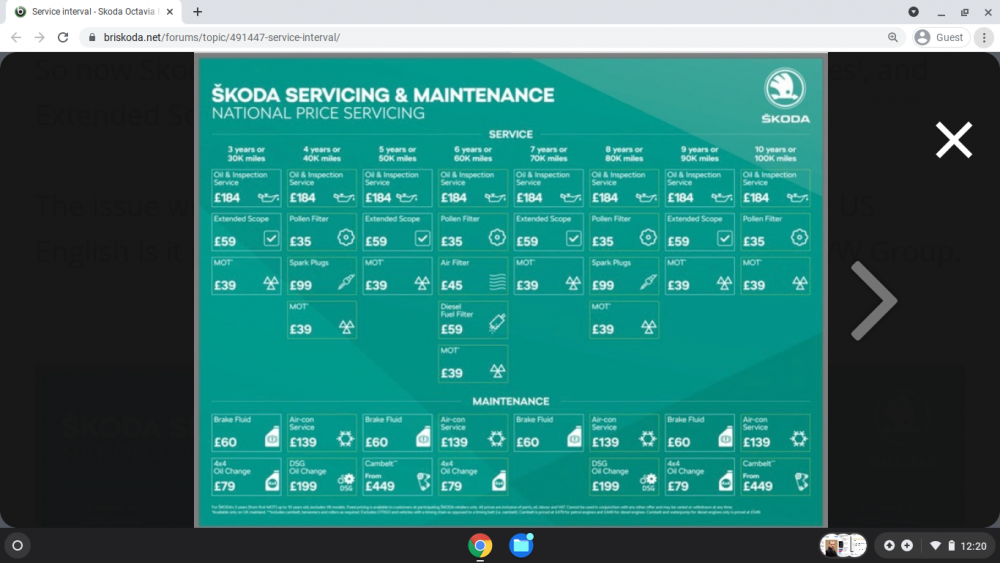Click the '6 years or 60K miles' column header
The image size is (1000, 563).
pos(473,154)
